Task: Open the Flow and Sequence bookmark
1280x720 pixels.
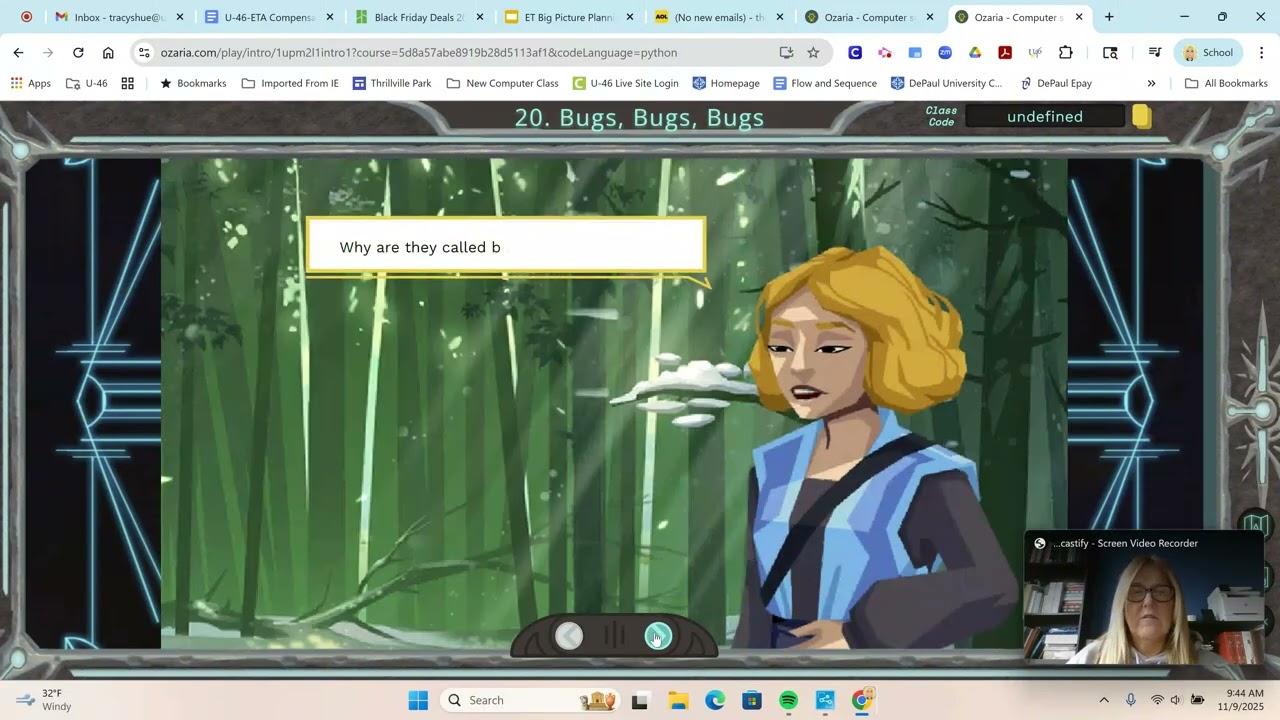Action: (x=825, y=83)
